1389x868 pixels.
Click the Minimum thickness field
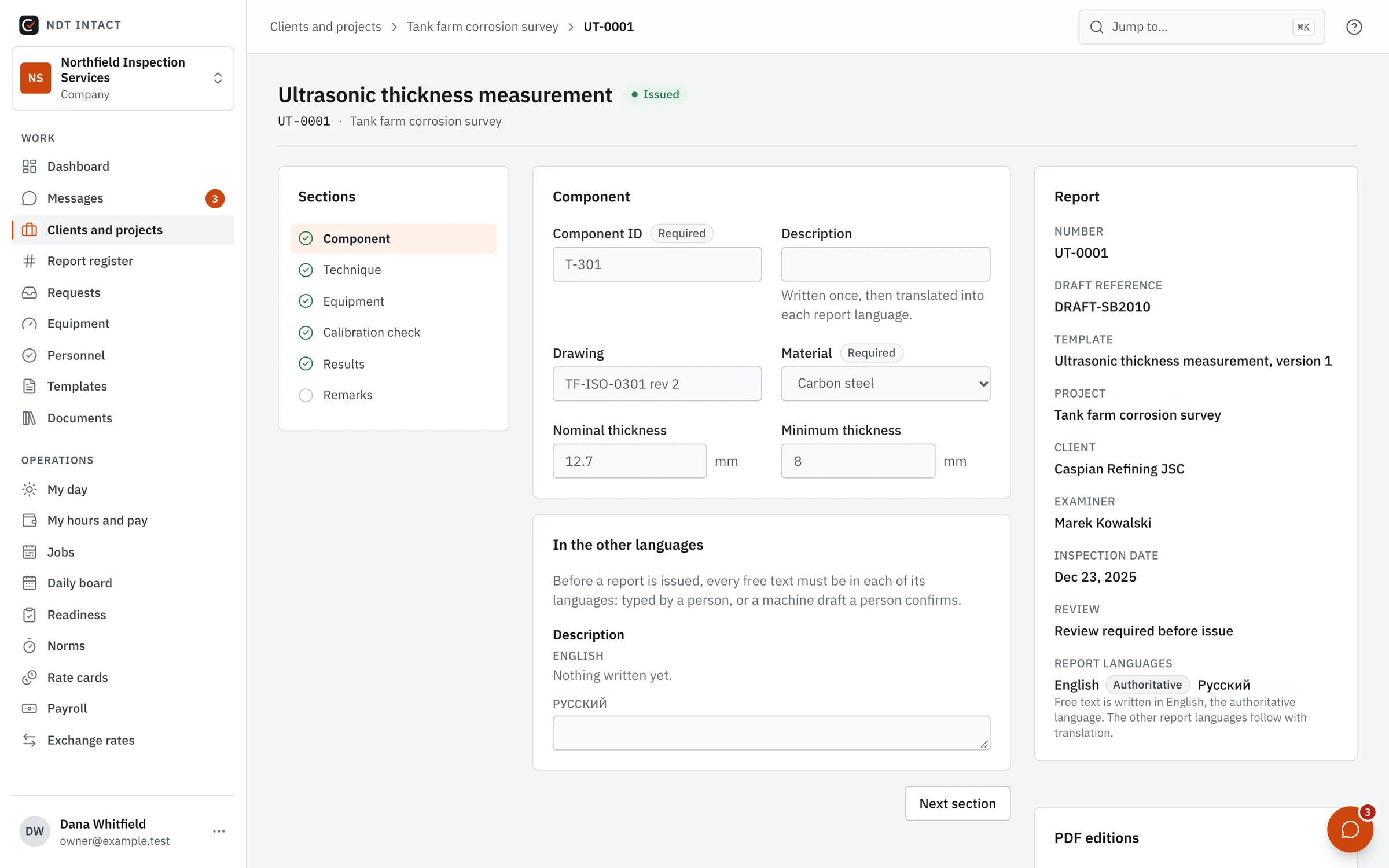[858, 461]
